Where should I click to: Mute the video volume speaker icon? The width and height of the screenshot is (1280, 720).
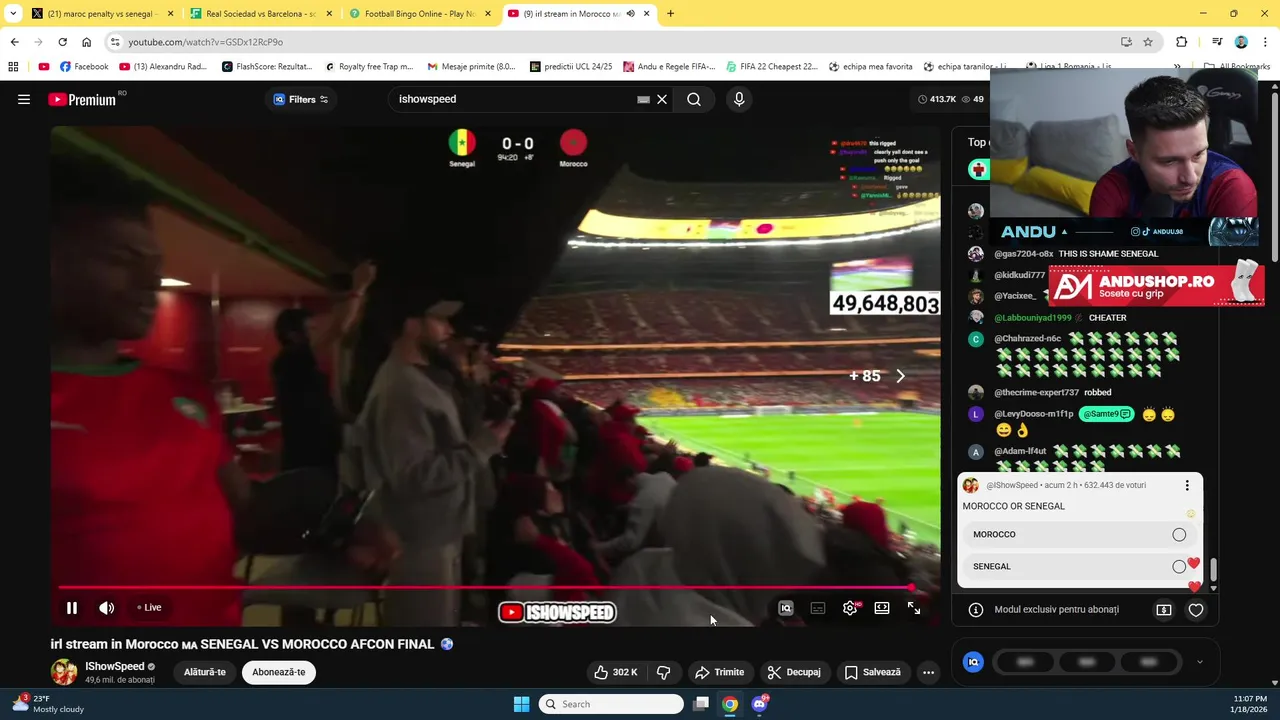107,608
